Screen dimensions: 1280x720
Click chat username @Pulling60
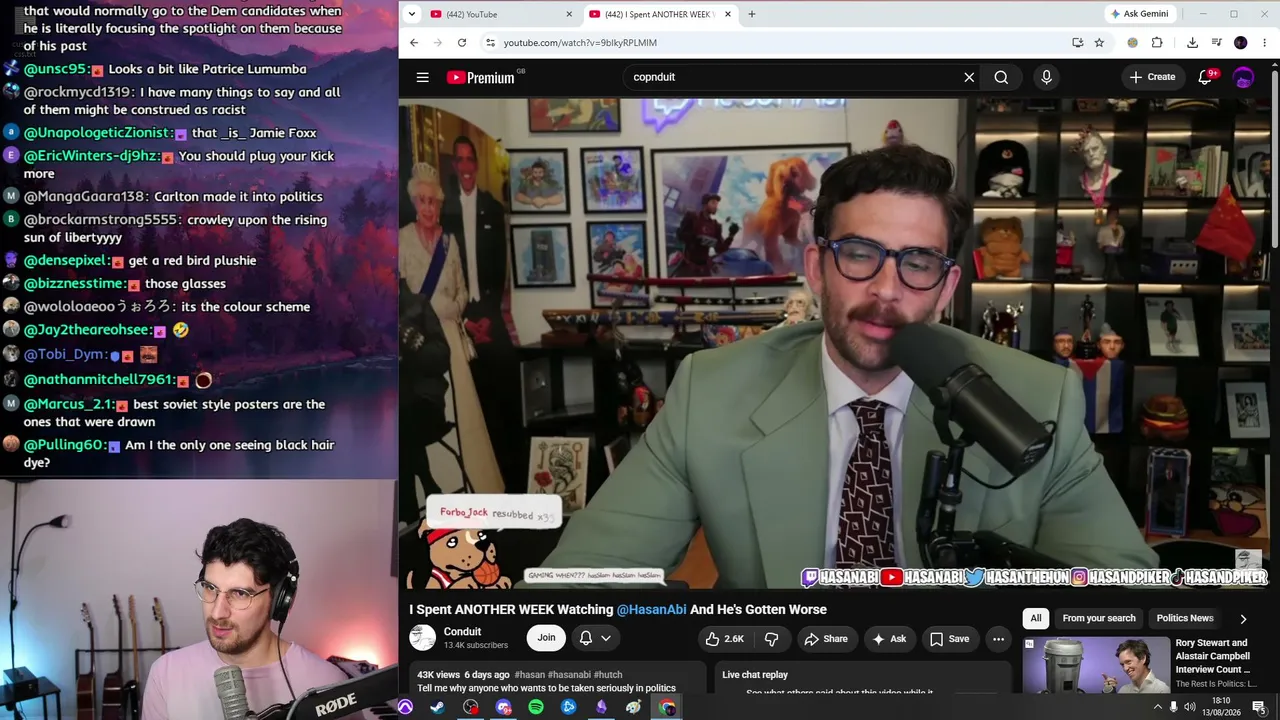(x=65, y=445)
